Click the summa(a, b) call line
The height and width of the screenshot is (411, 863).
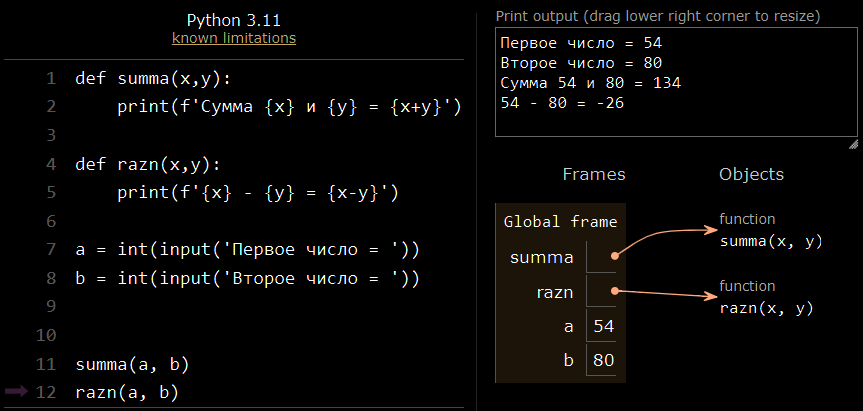pos(132,364)
